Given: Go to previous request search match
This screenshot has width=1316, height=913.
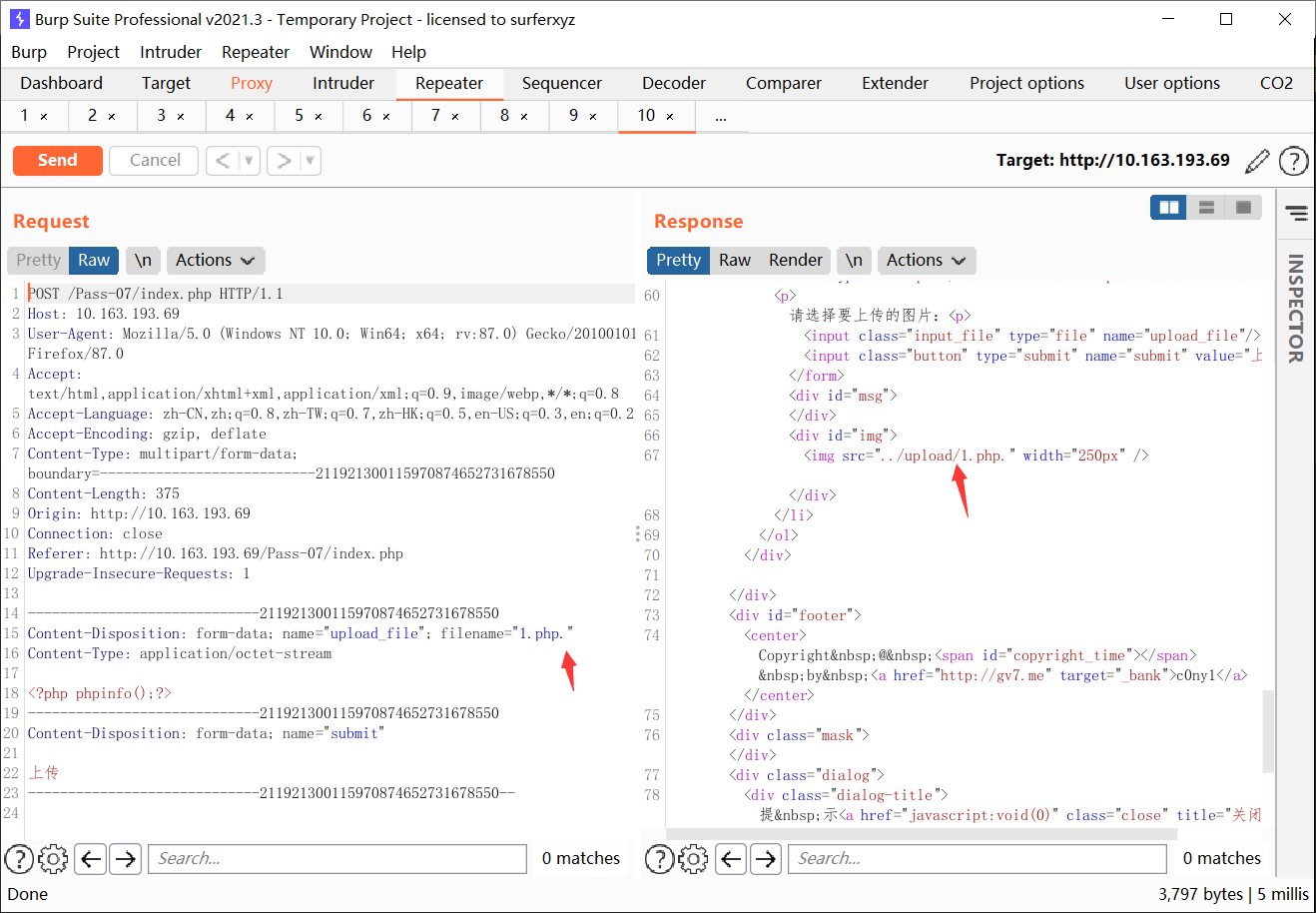Looking at the screenshot, I should [91, 858].
